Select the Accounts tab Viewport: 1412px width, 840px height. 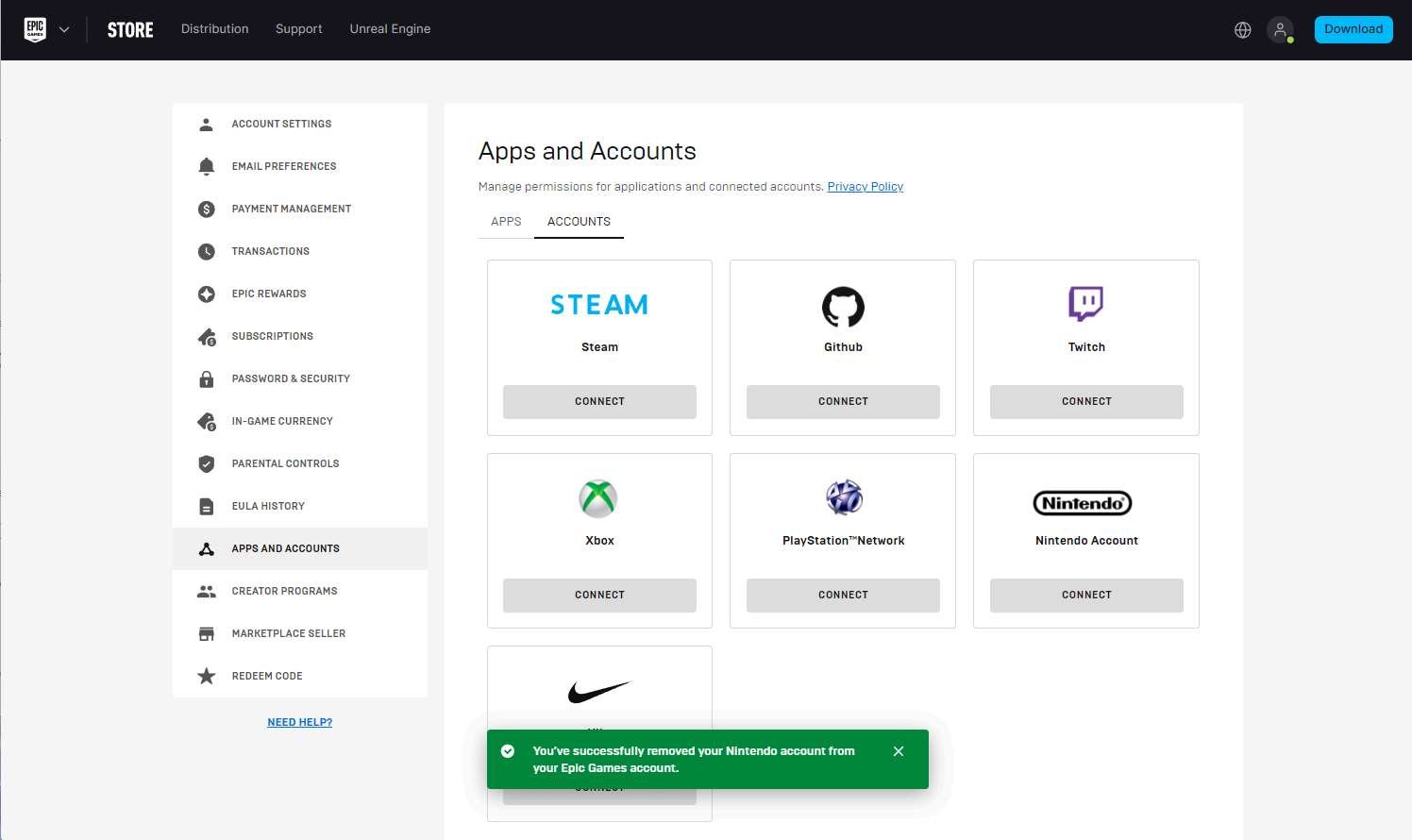click(579, 221)
